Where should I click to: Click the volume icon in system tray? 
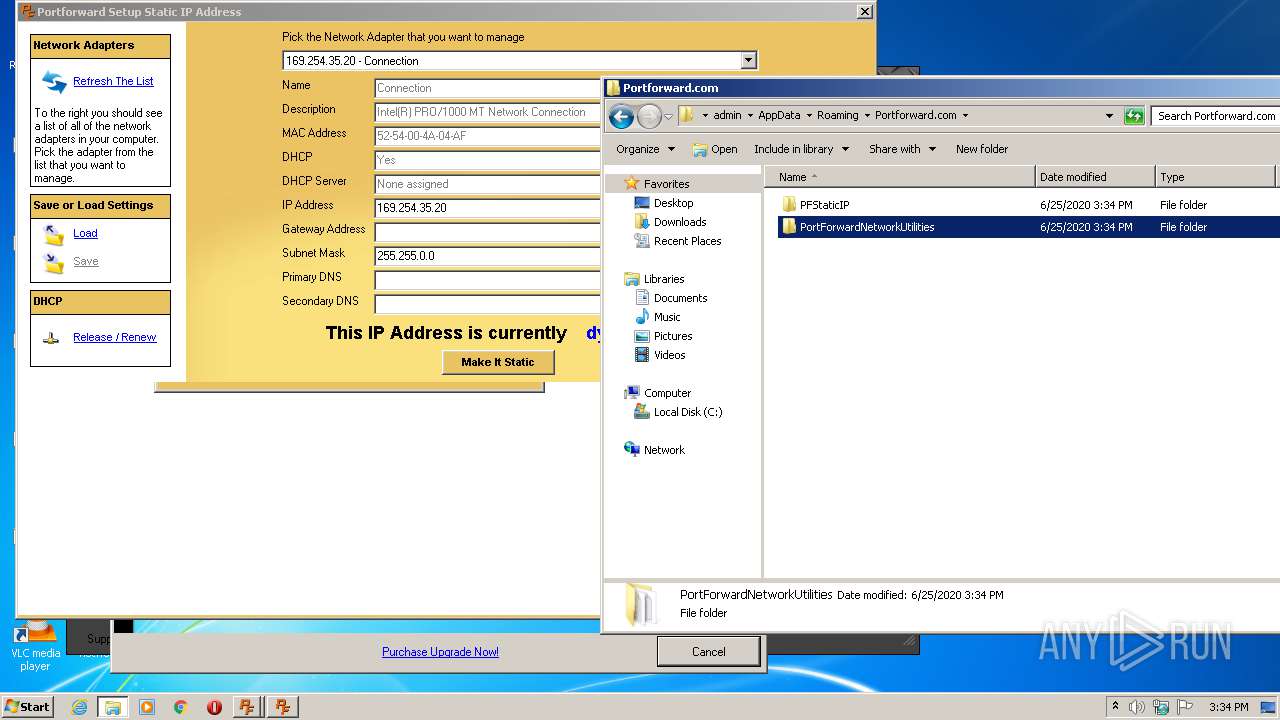tap(1137, 707)
